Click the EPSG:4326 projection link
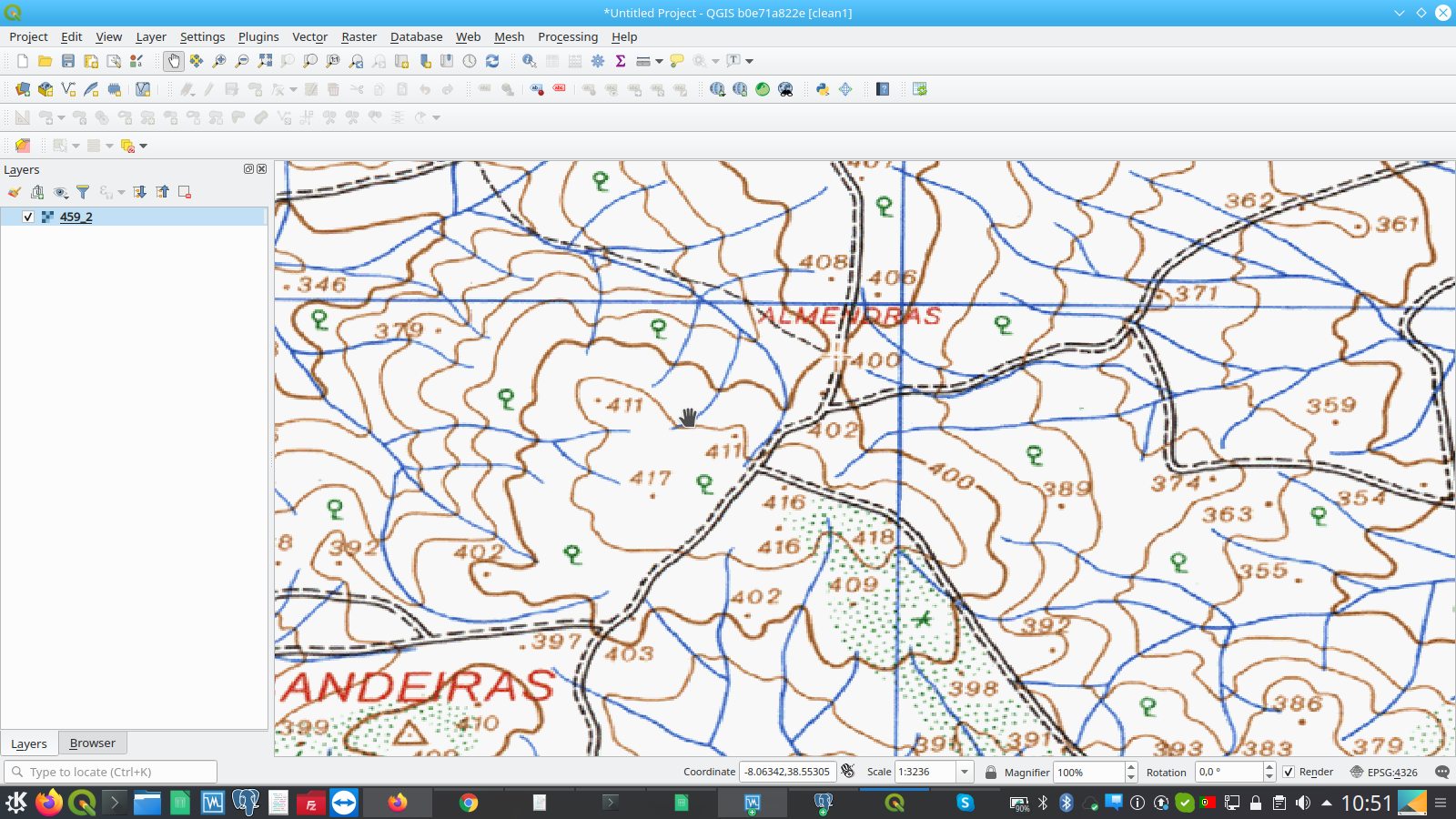Viewport: 1456px width, 819px height. (1392, 772)
